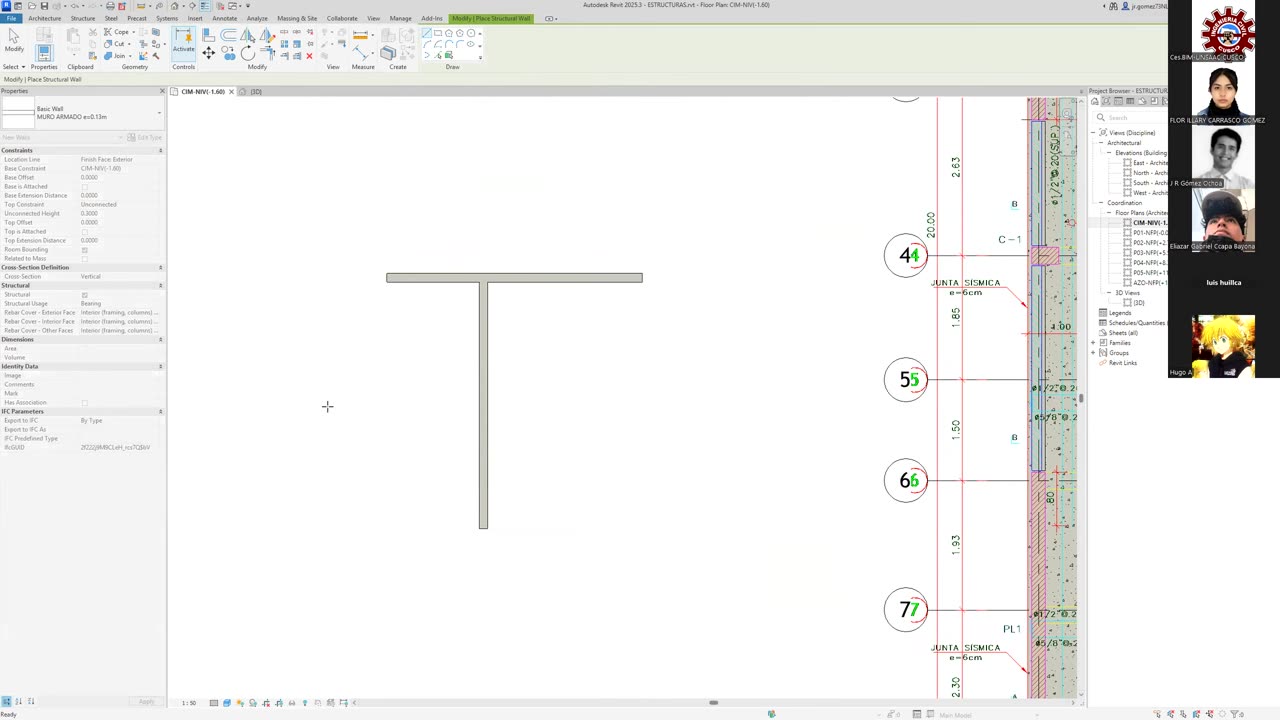Open the File menu
The width and height of the screenshot is (1280, 720).
[x=11, y=18]
